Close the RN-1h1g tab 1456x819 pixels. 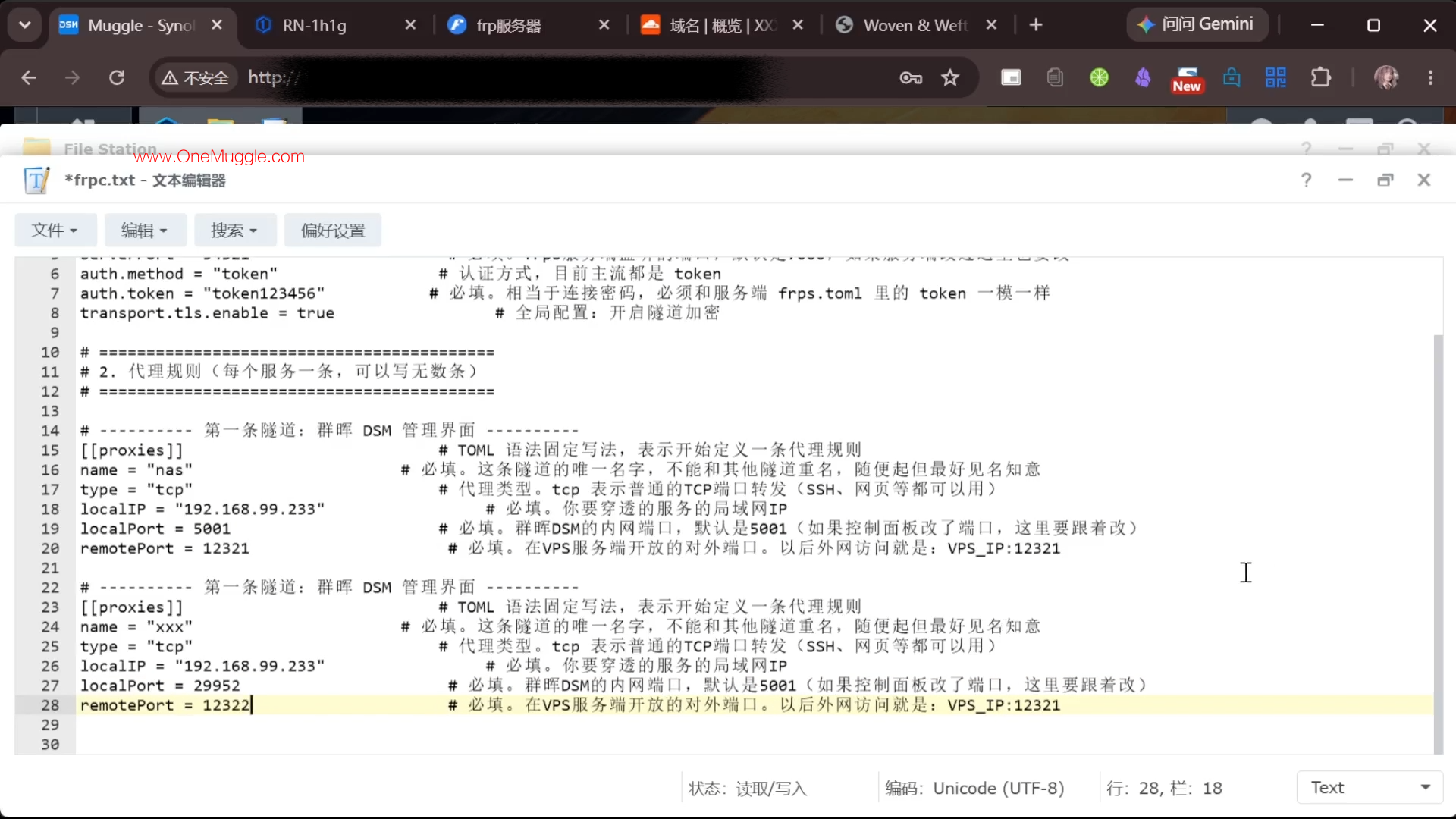(410, 25)
